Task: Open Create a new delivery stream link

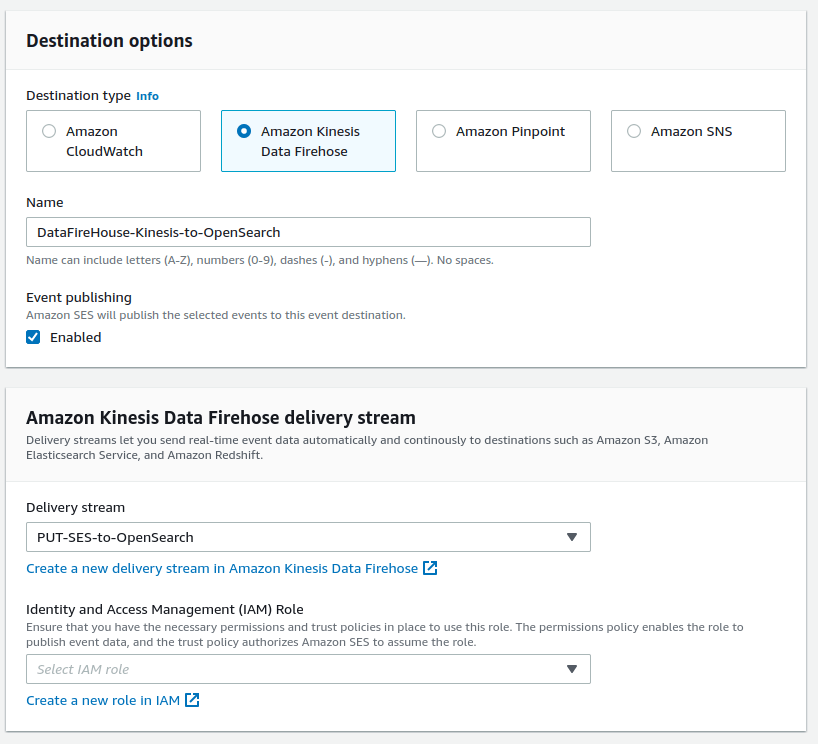Action: 222,568
